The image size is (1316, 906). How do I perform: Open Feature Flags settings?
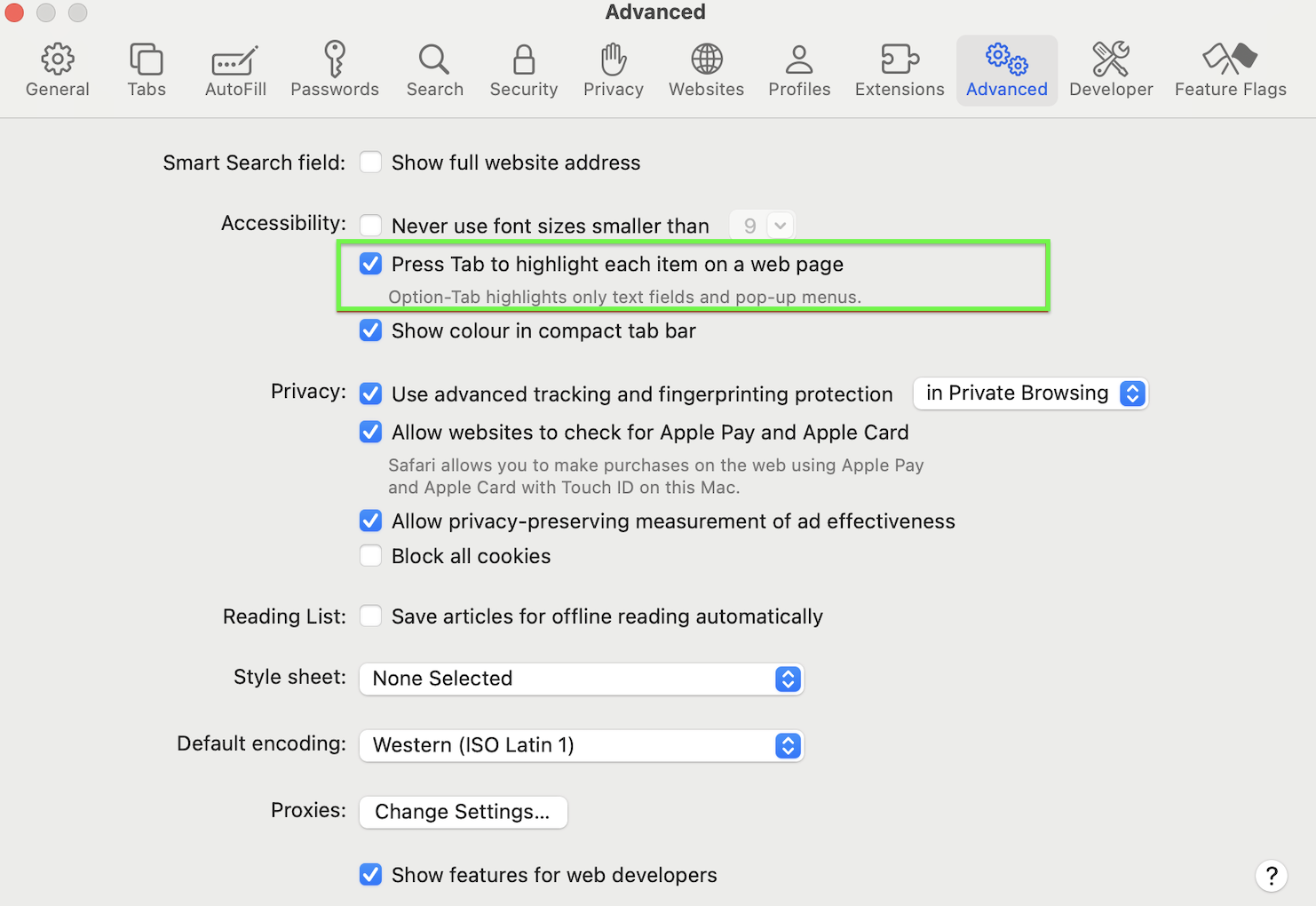coord(1230,69)
